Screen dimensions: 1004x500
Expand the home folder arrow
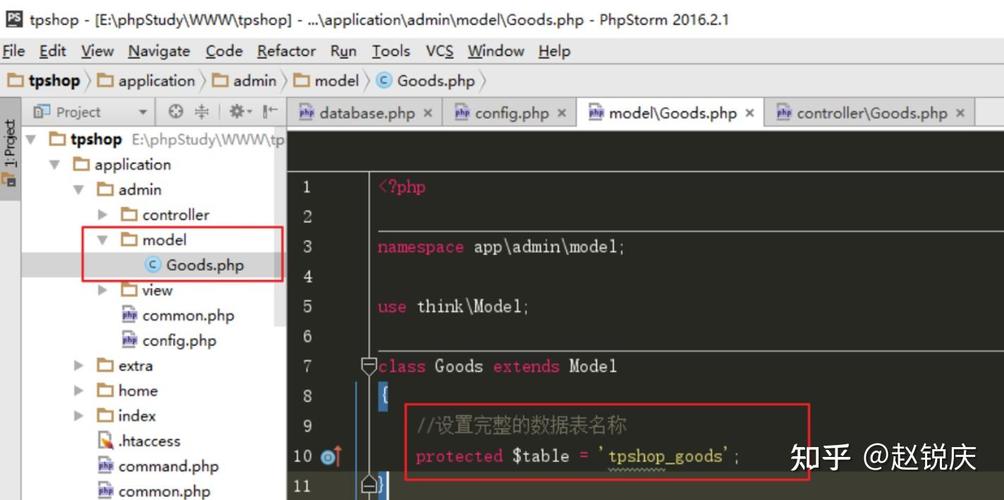tap(79, 391)
